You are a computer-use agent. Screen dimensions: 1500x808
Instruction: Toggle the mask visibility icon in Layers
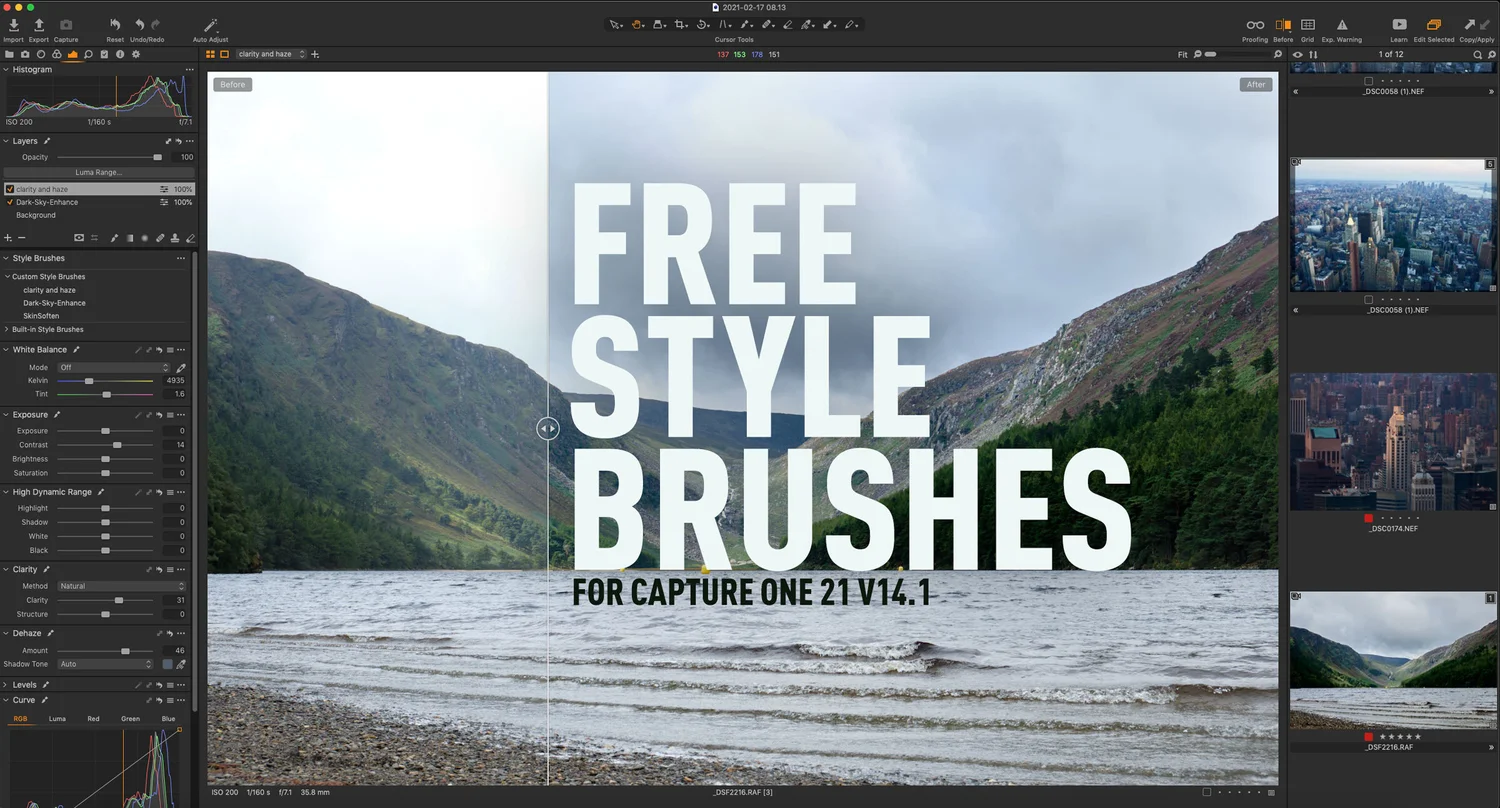[79, 238]
